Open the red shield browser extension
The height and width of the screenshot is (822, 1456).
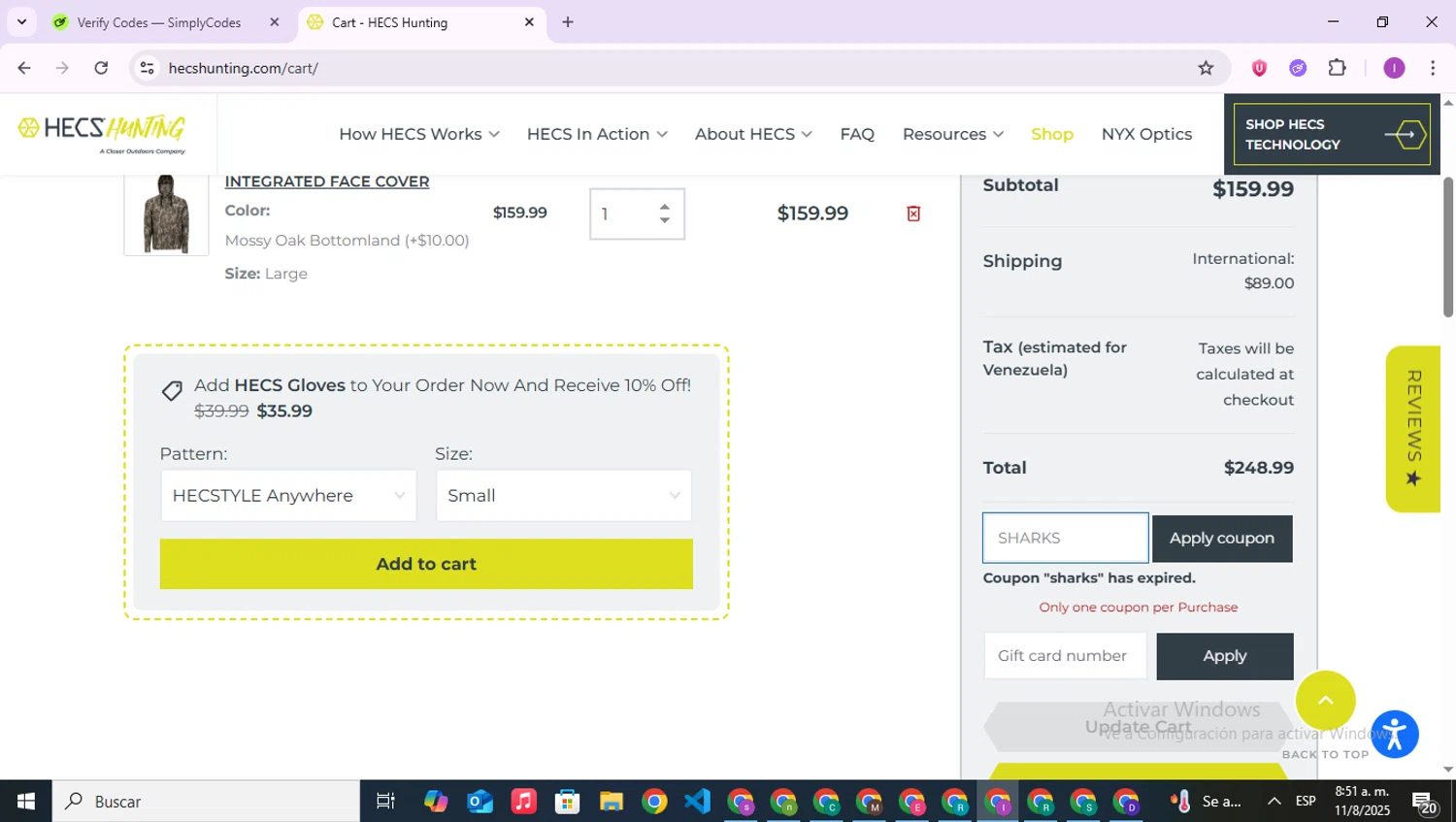pos(1259,68)
